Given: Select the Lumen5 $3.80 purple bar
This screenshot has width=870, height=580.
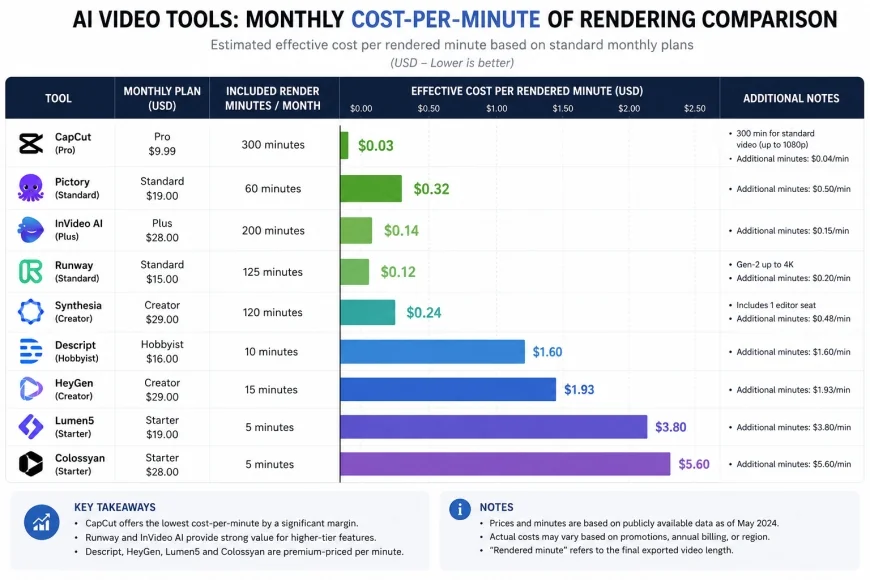Looking at the screenshot, I should pos(493,427).
